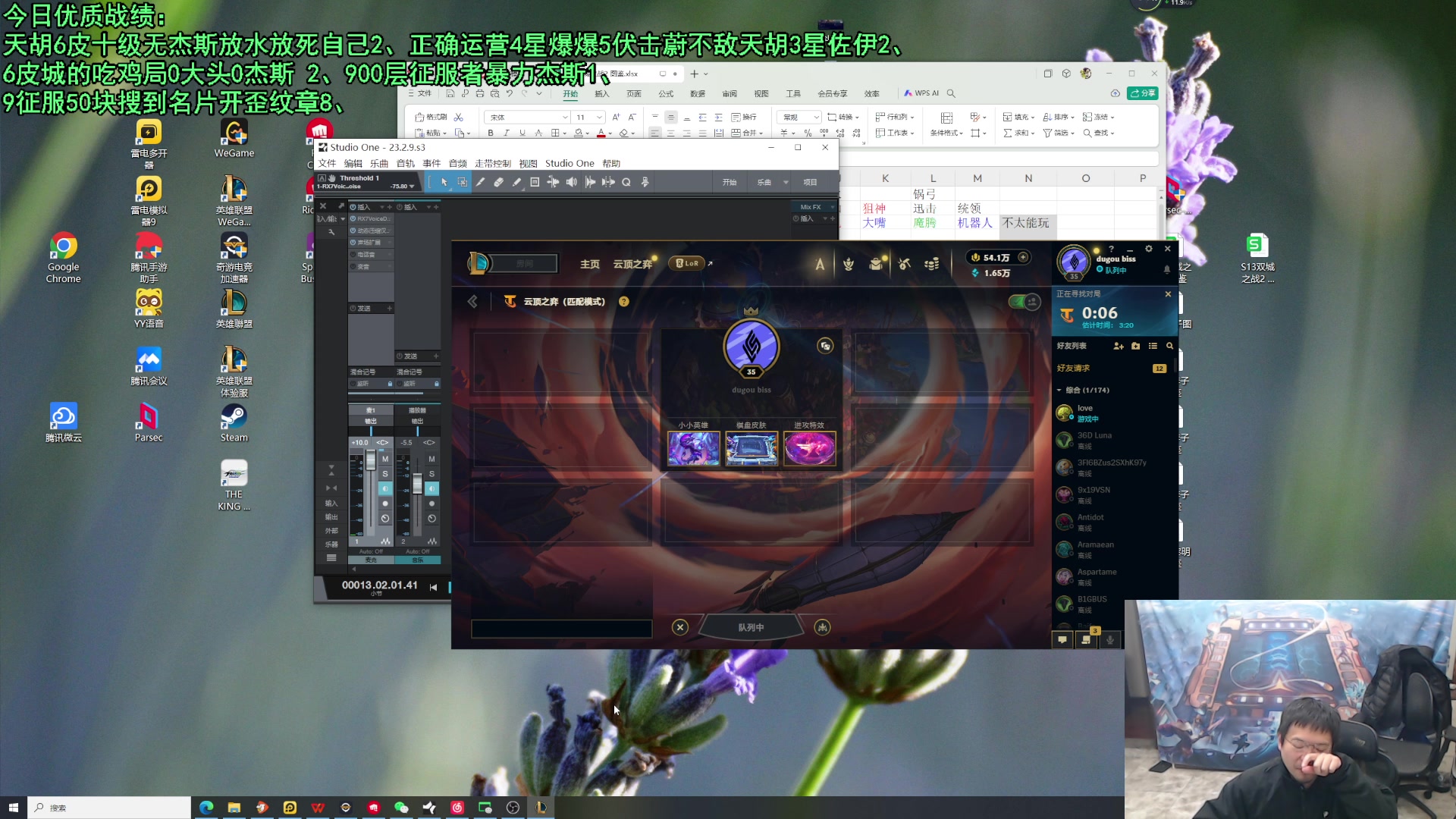Open the Collection backpack icon in League client
The width and height of the screenshot is (1456, 819).
click(x=876, y=264)
